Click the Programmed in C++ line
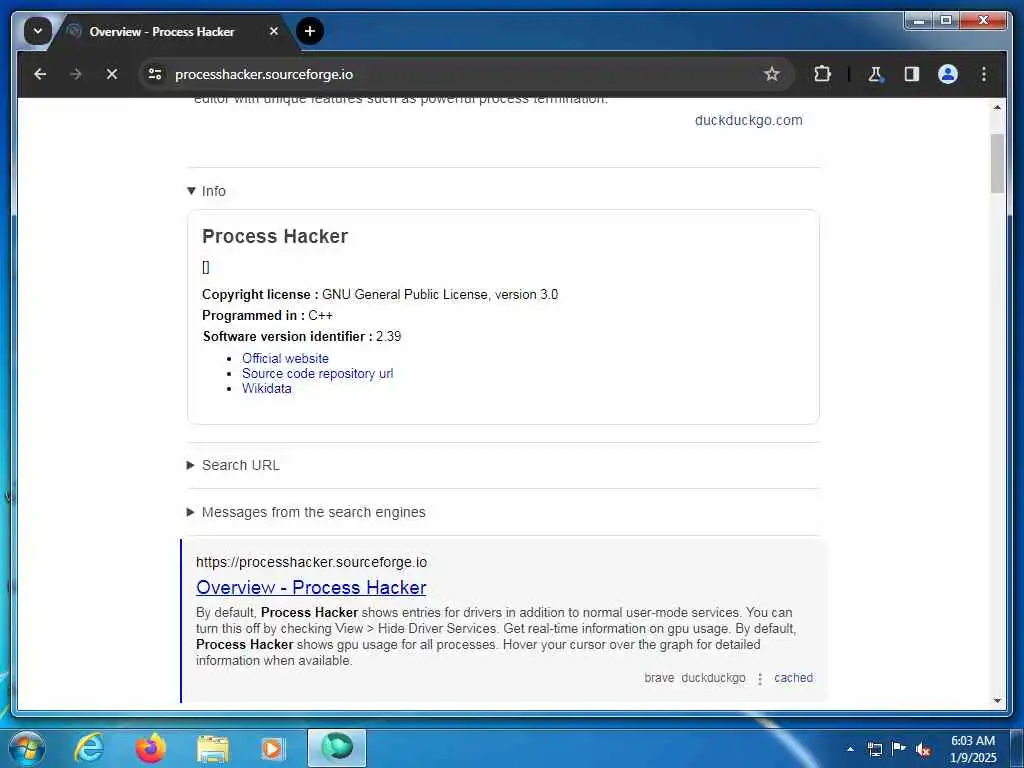Screen dimensions: 1024x768 pyautogui.click(x=268, y=315)
